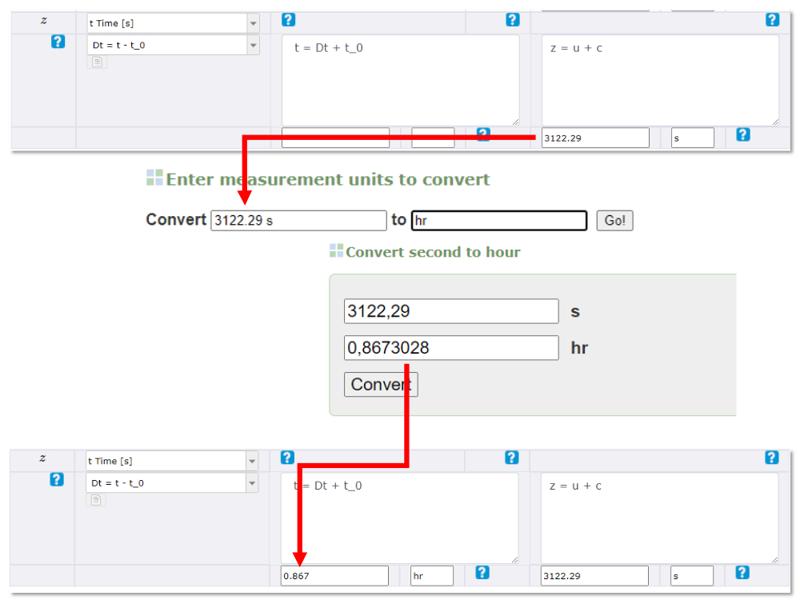This screenshot has height=600, width=800.
Task: Open help icon above lower z = u + c box
Action: click(771, 457)
